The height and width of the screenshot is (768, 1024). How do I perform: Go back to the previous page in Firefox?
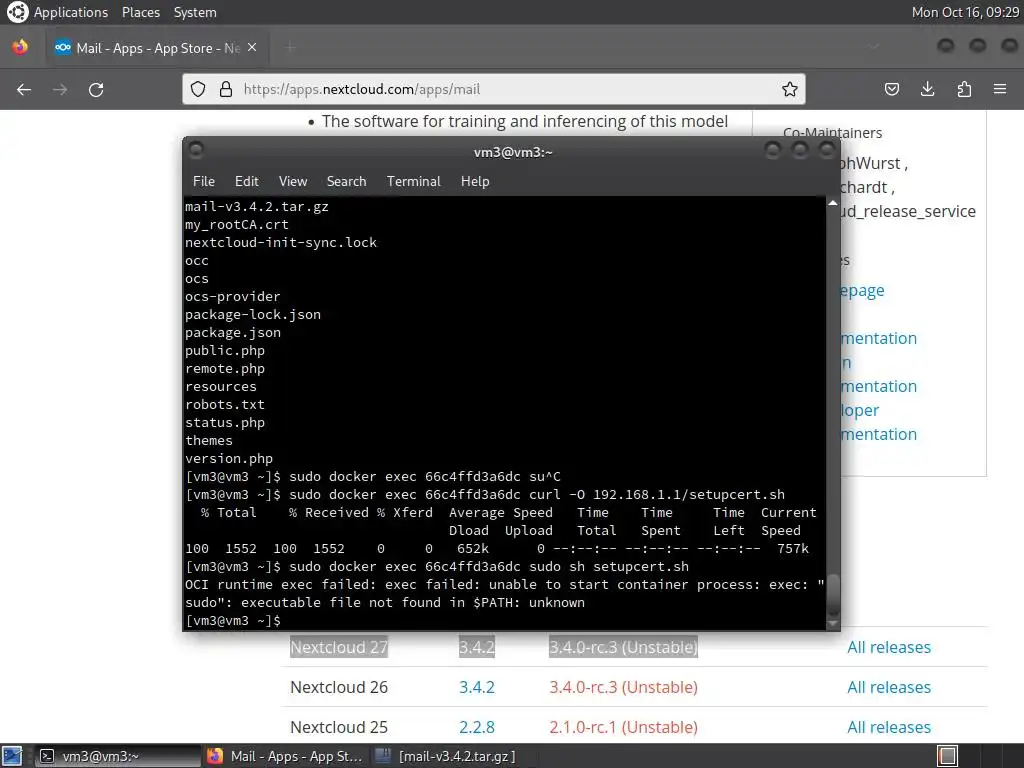24,89
